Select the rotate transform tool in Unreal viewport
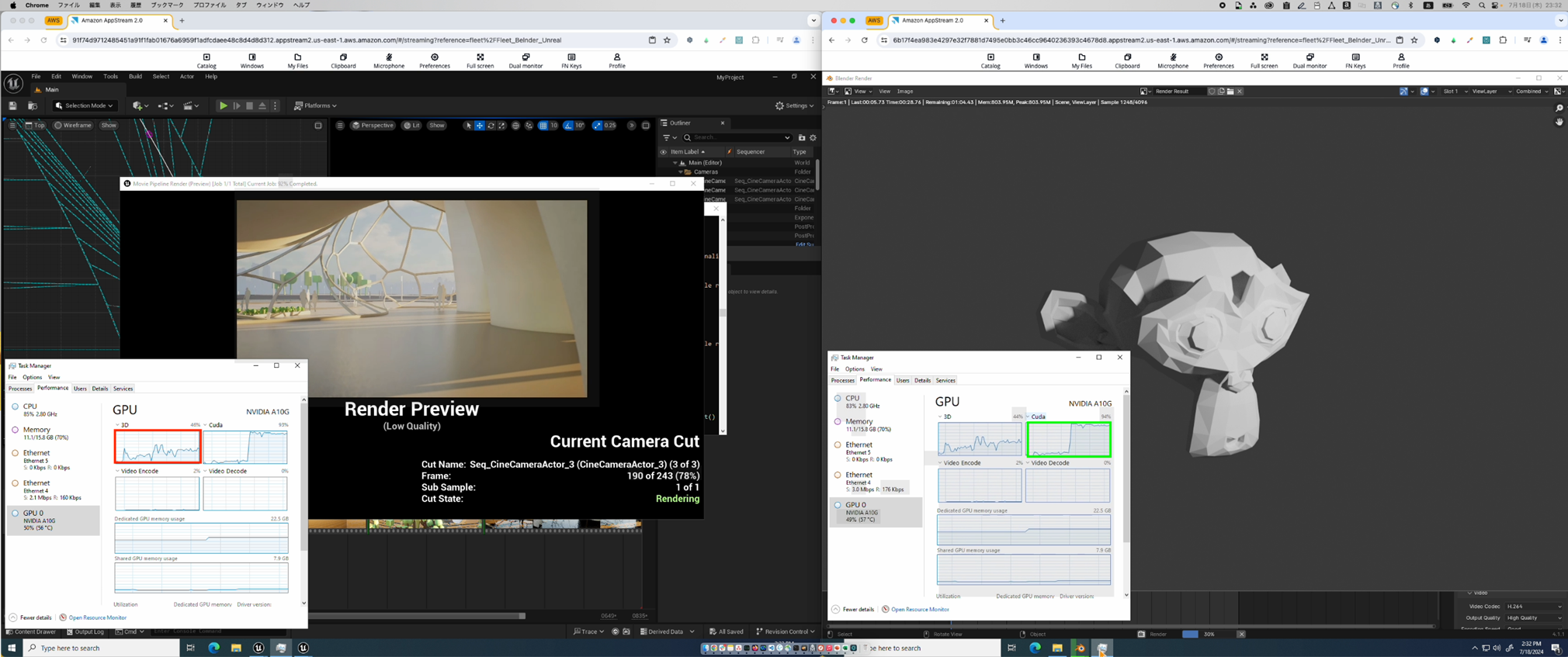This screenshot has width=1568, height=657. click(491, 126)
